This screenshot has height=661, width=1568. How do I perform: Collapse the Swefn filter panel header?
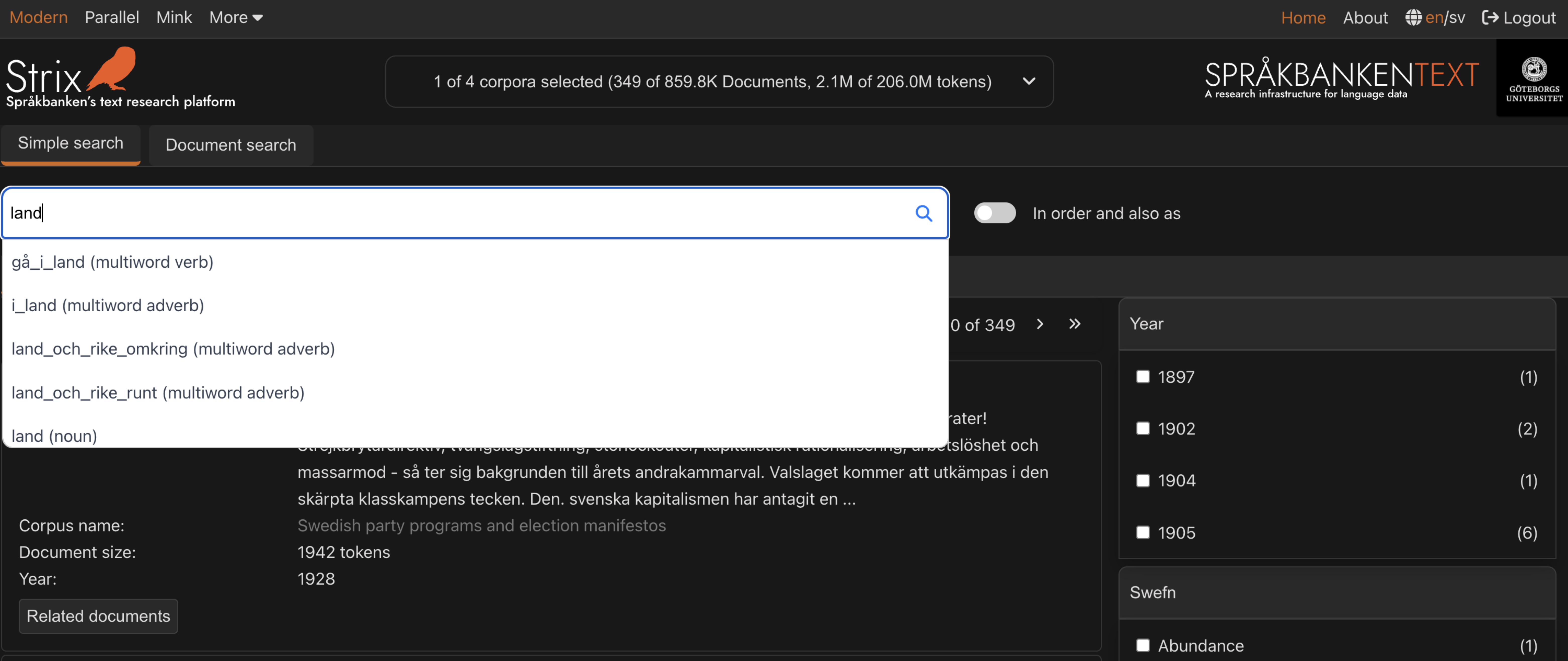tap(1337, 593)
